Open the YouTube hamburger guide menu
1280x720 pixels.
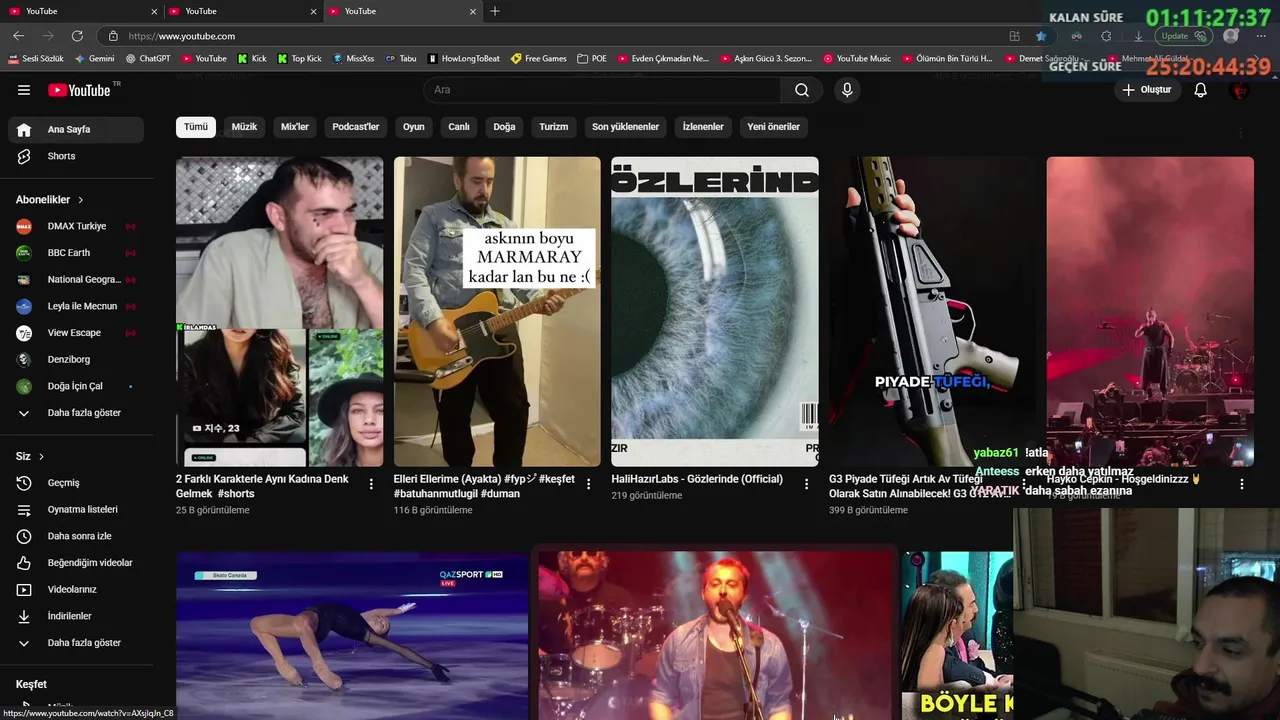click(x=24, y=90)
